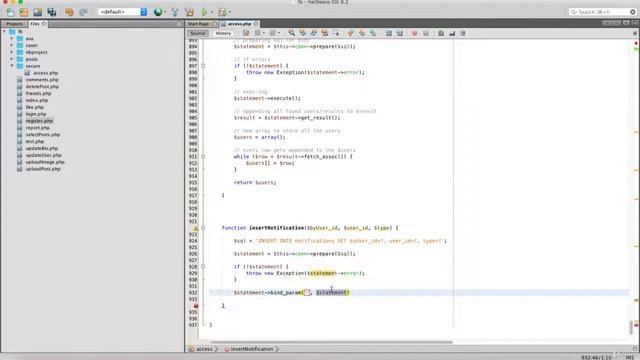The width and height of the screenshot is (640, 360).
Task: Select report.php in the file tree
Action: tap(38, 128)
